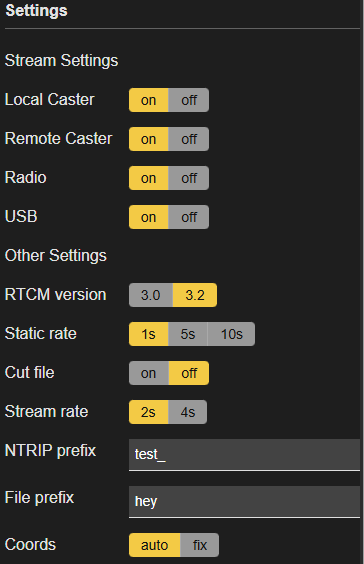Set Static rate to 1s
Viewport: 364px width, 564px height.
[149, 334]
